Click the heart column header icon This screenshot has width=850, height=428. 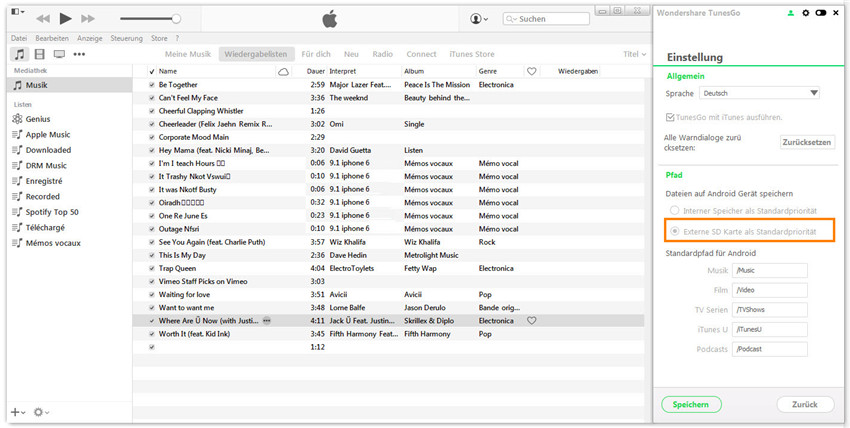(532, 72)
